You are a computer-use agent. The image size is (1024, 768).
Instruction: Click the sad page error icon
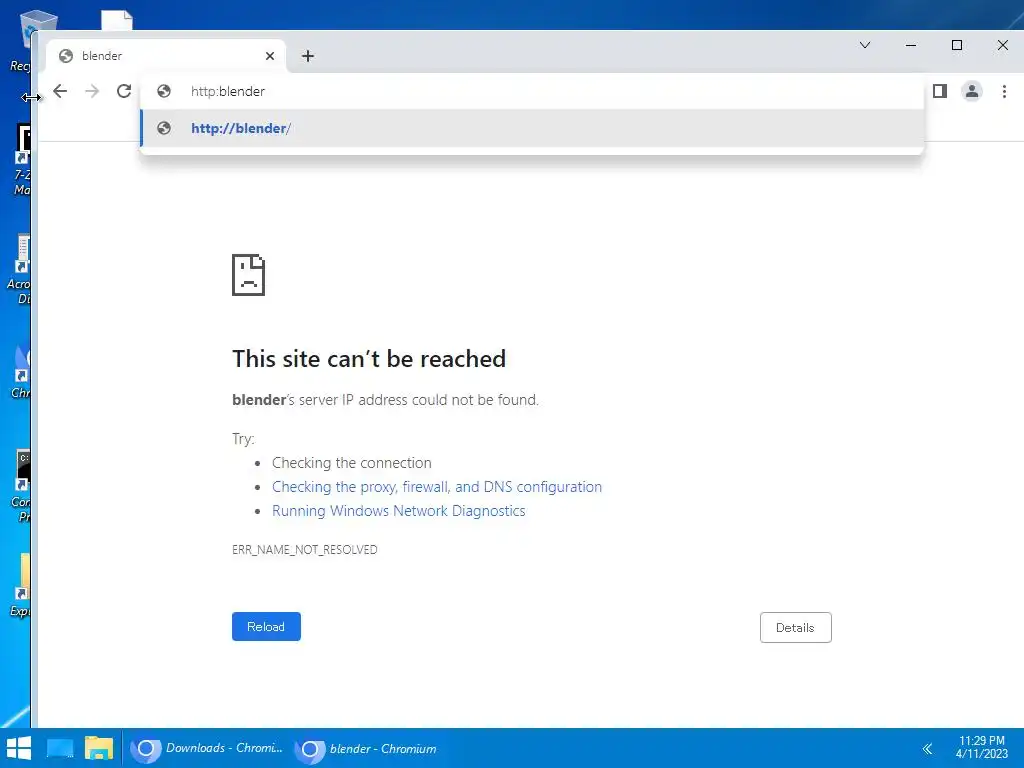pyautogui.click(x=248, y=275)
